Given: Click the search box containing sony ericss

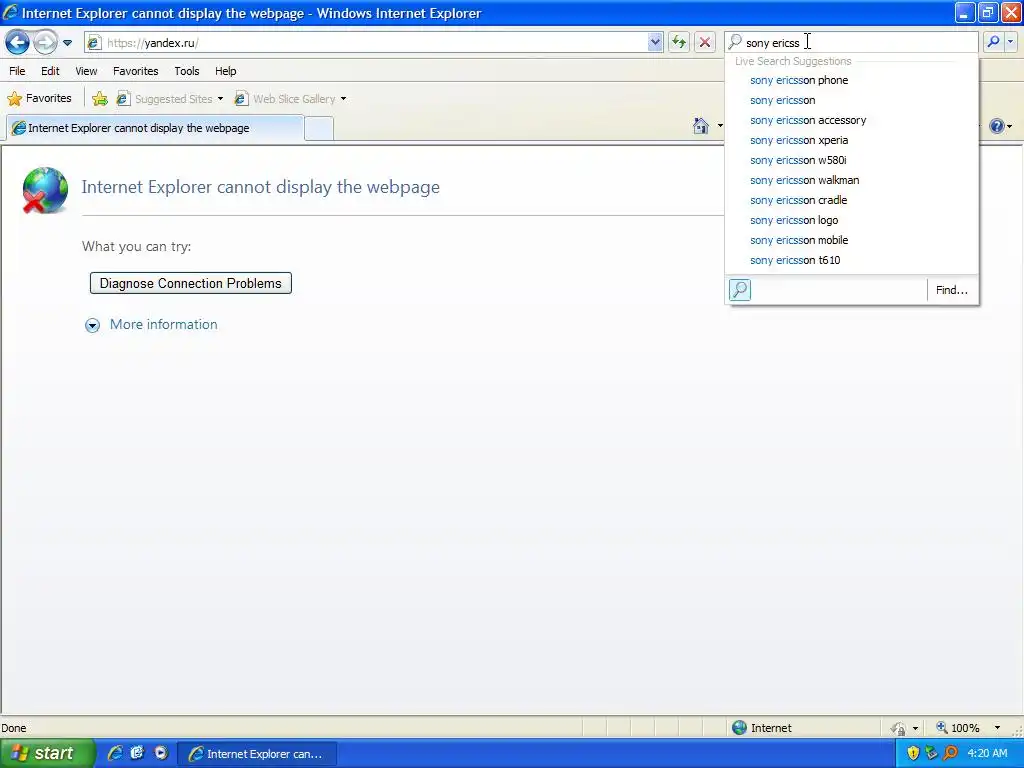Looking at the screenshot, I should tap(851, 42).
